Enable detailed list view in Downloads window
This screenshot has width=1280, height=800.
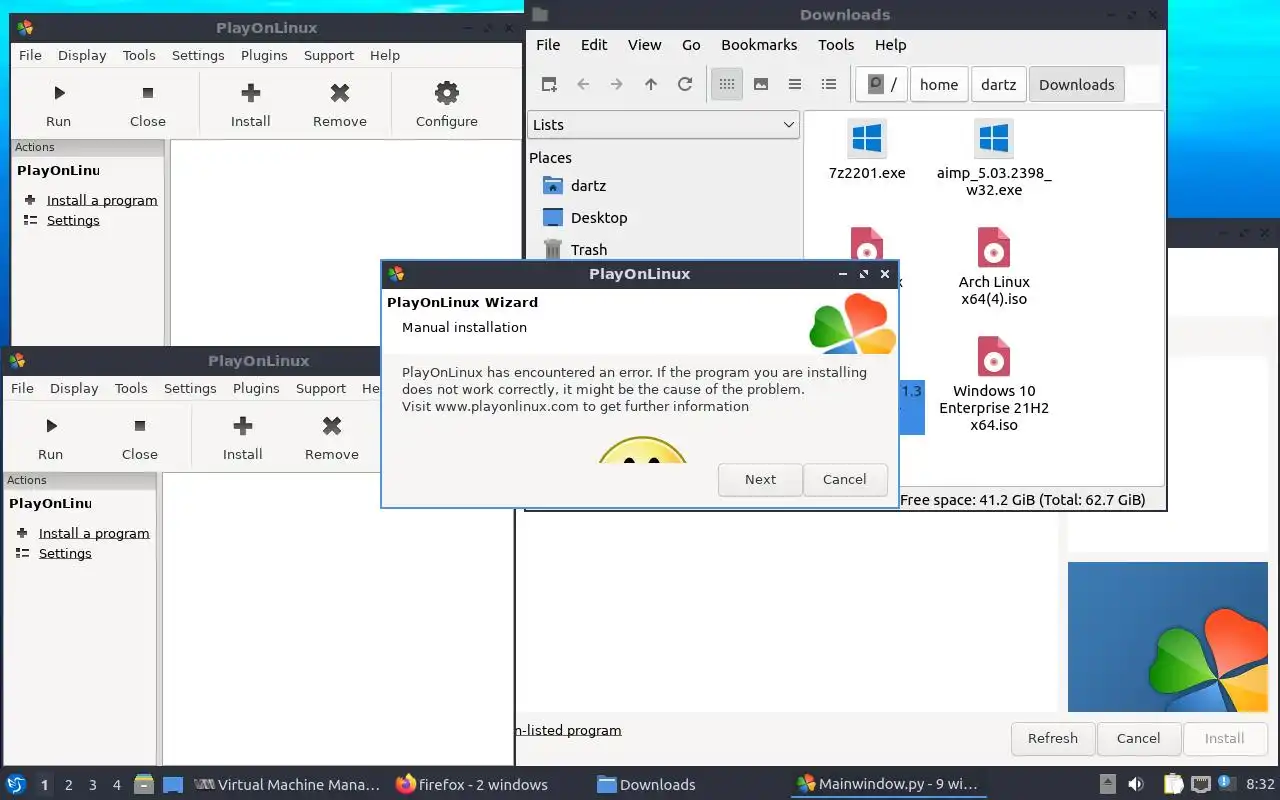click(x=829, y=85)
